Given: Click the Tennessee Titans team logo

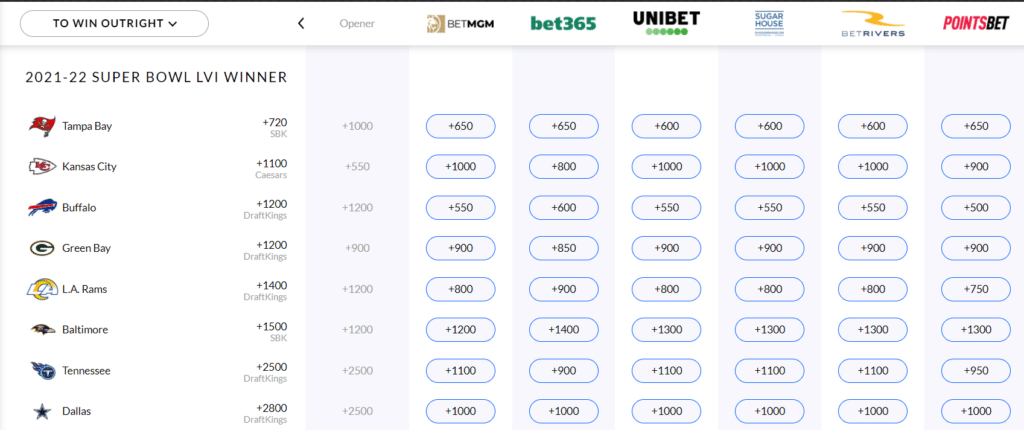Looking at the screenshot, I should 42,371.
